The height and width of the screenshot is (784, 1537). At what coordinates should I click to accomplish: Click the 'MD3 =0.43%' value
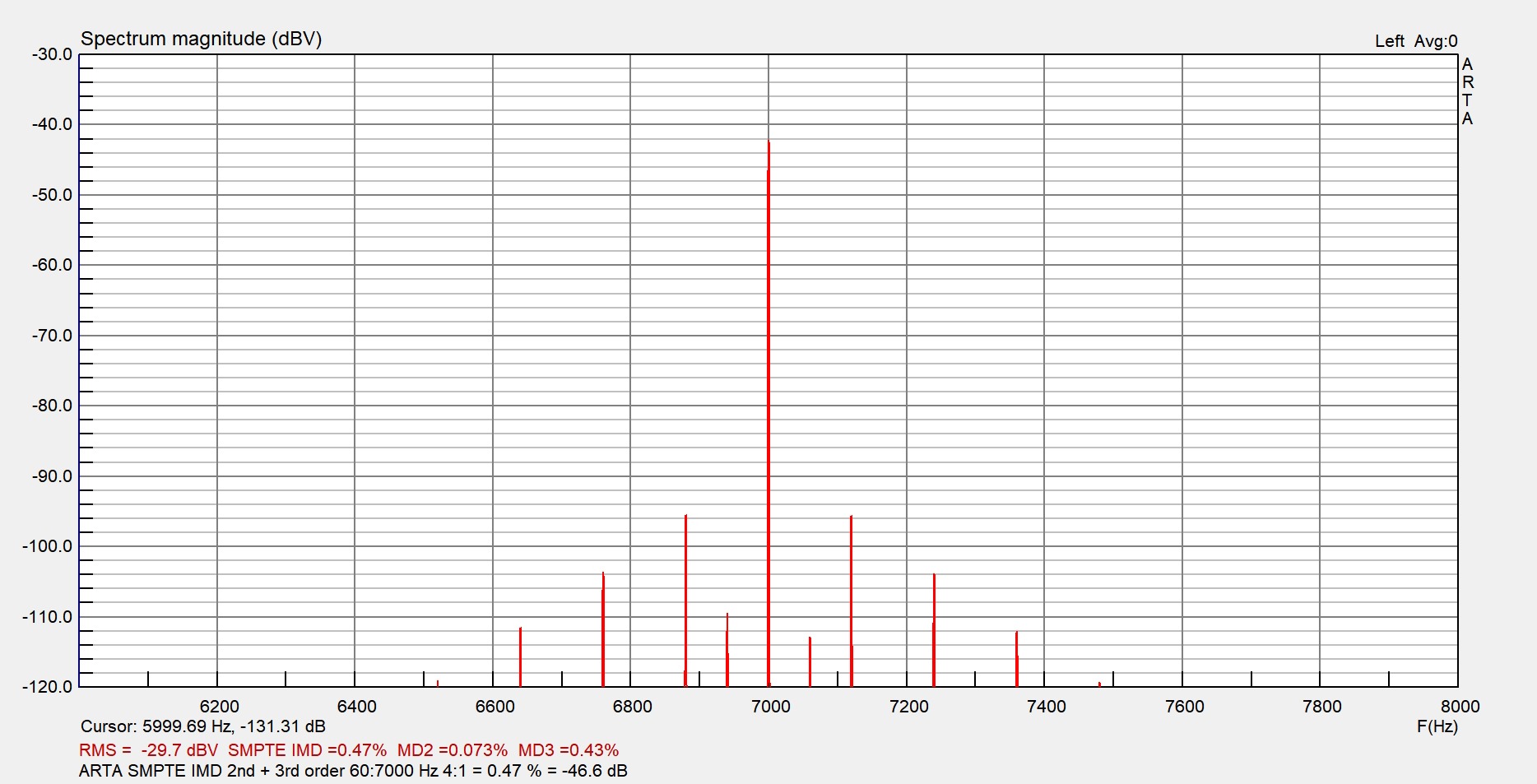point(569,750)
